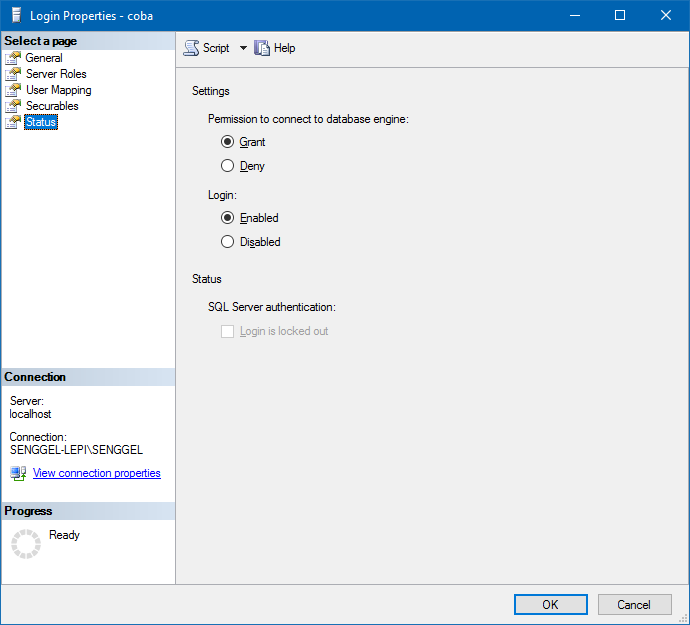Close the Login Properties dialog

(666, 15)
